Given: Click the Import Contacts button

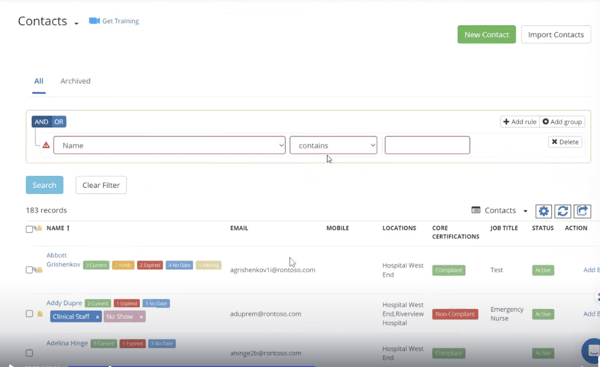Looking at the screenshot, I should pos(556,34).
